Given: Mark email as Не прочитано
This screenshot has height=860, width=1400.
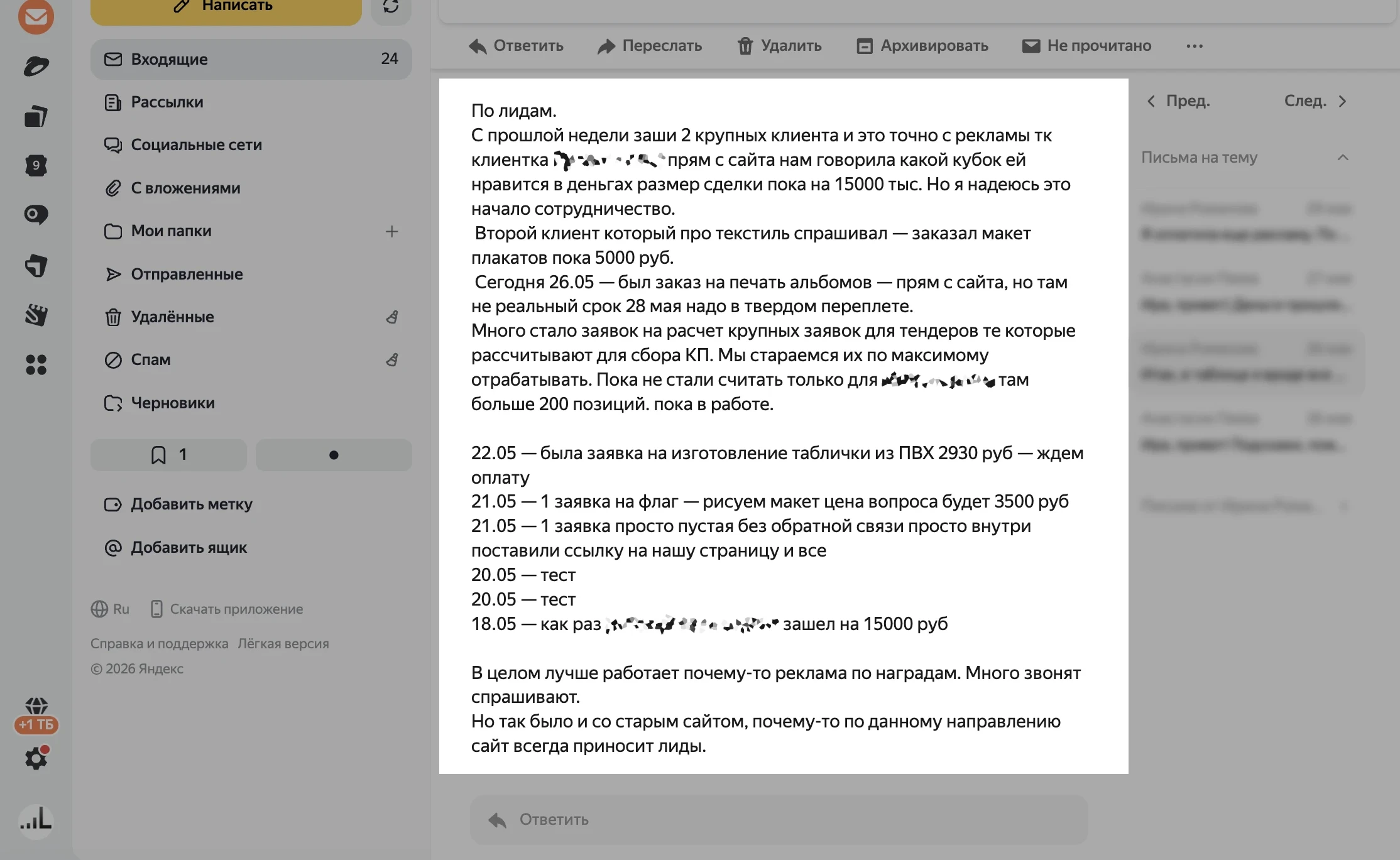Looking at the screenshot, I should tap(1087, 46).
